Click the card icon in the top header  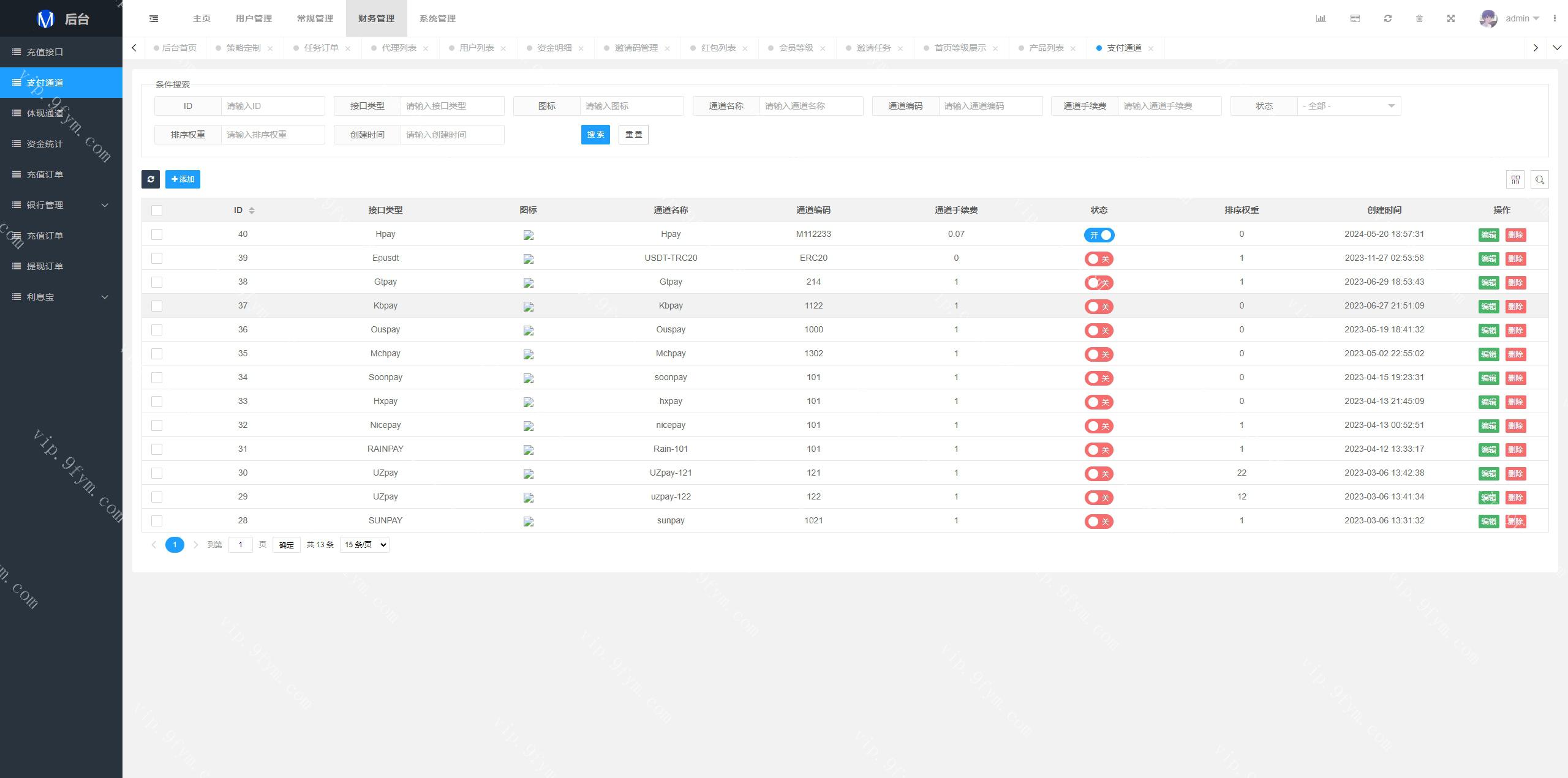pyautogui.click(x=1355, y=18)
